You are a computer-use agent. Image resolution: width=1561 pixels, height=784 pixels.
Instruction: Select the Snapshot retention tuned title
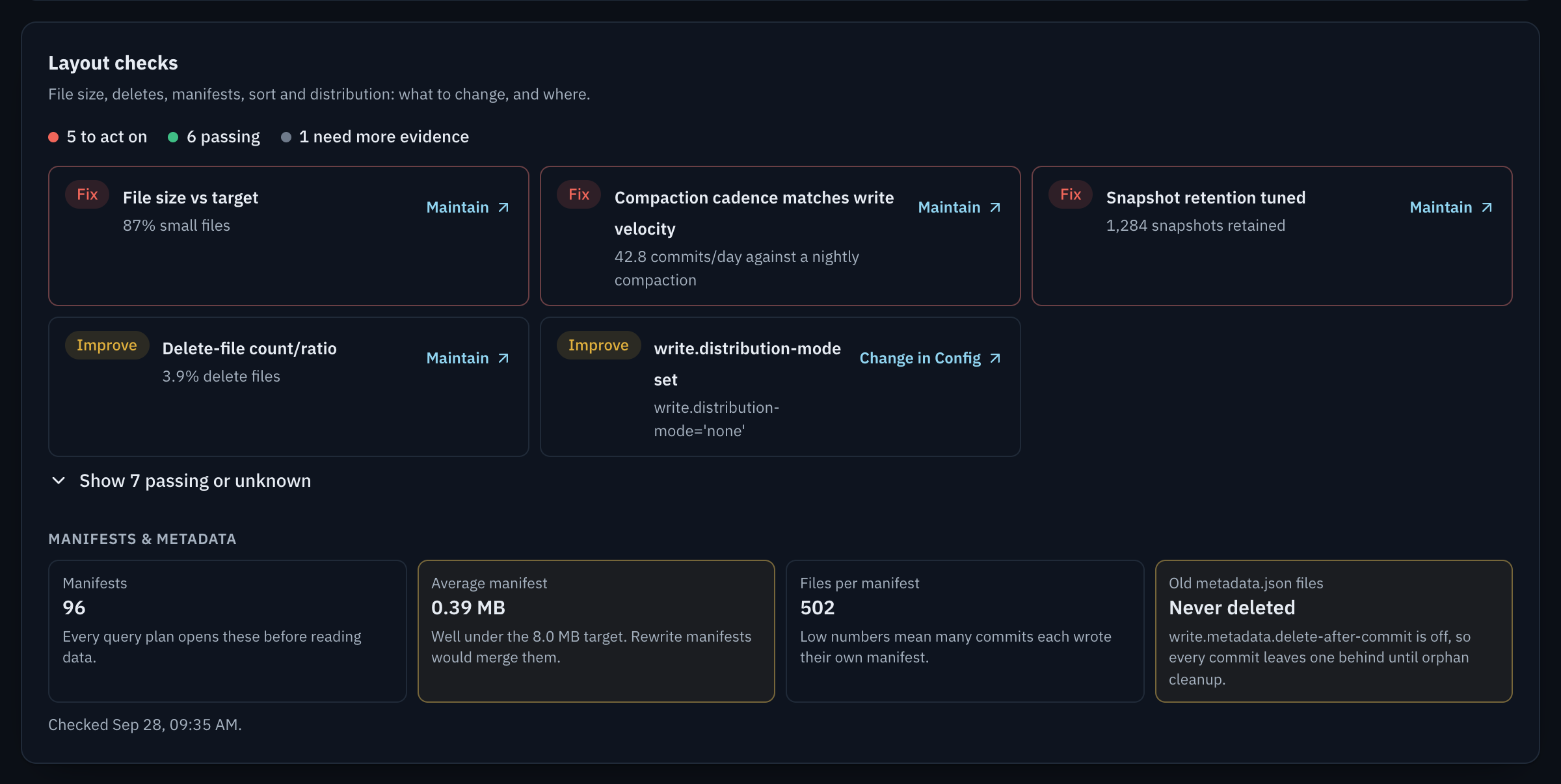(1206, 198)
